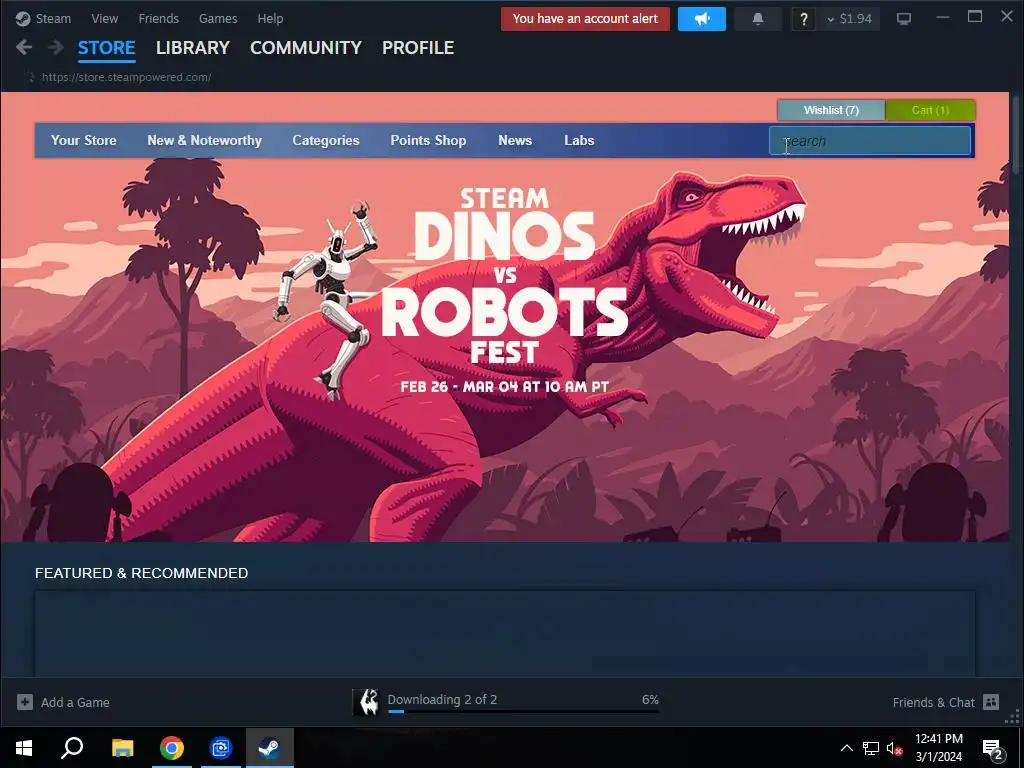
Task: Click the Steam logo menu icon
Action: pyautogui.click(x=23, y=18)
